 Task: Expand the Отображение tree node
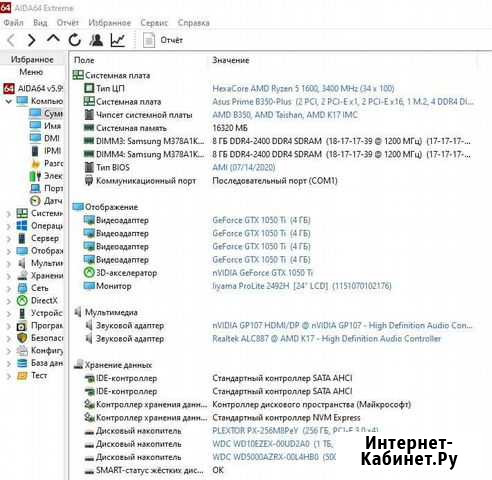click(9, 251)
